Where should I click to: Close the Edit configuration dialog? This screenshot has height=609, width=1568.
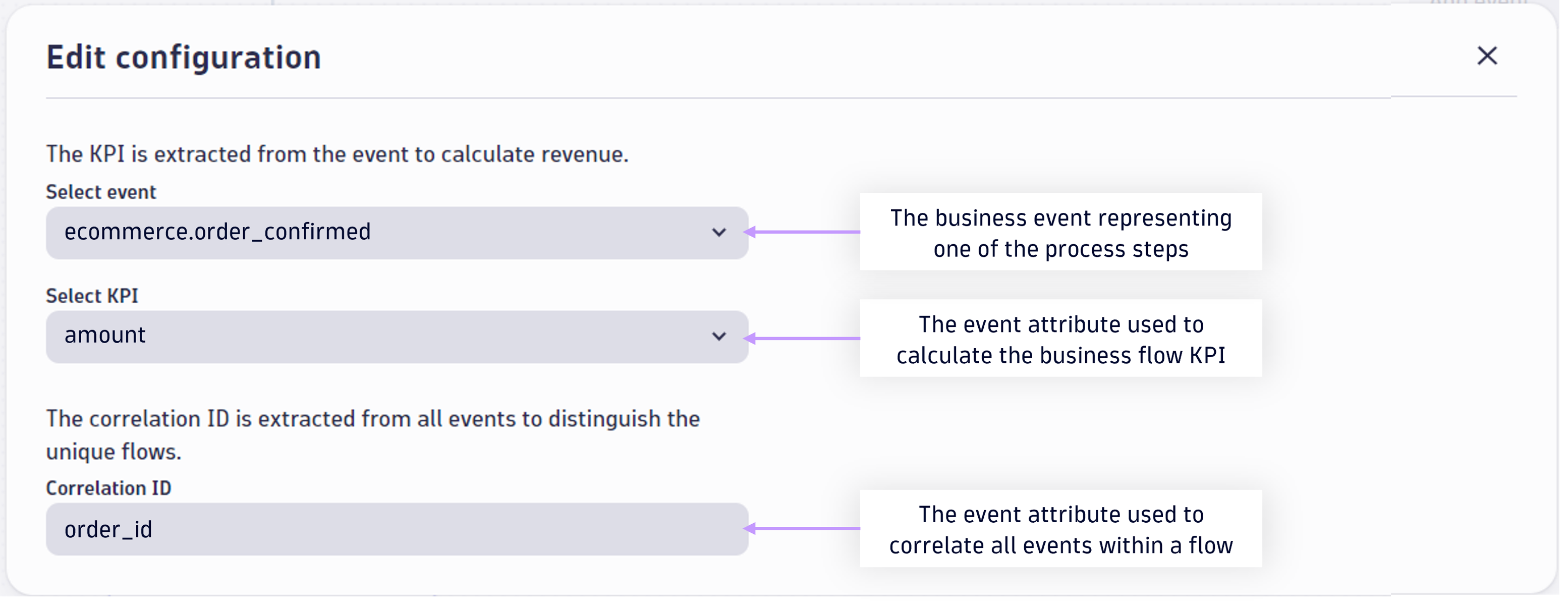tap(1488, 56)
